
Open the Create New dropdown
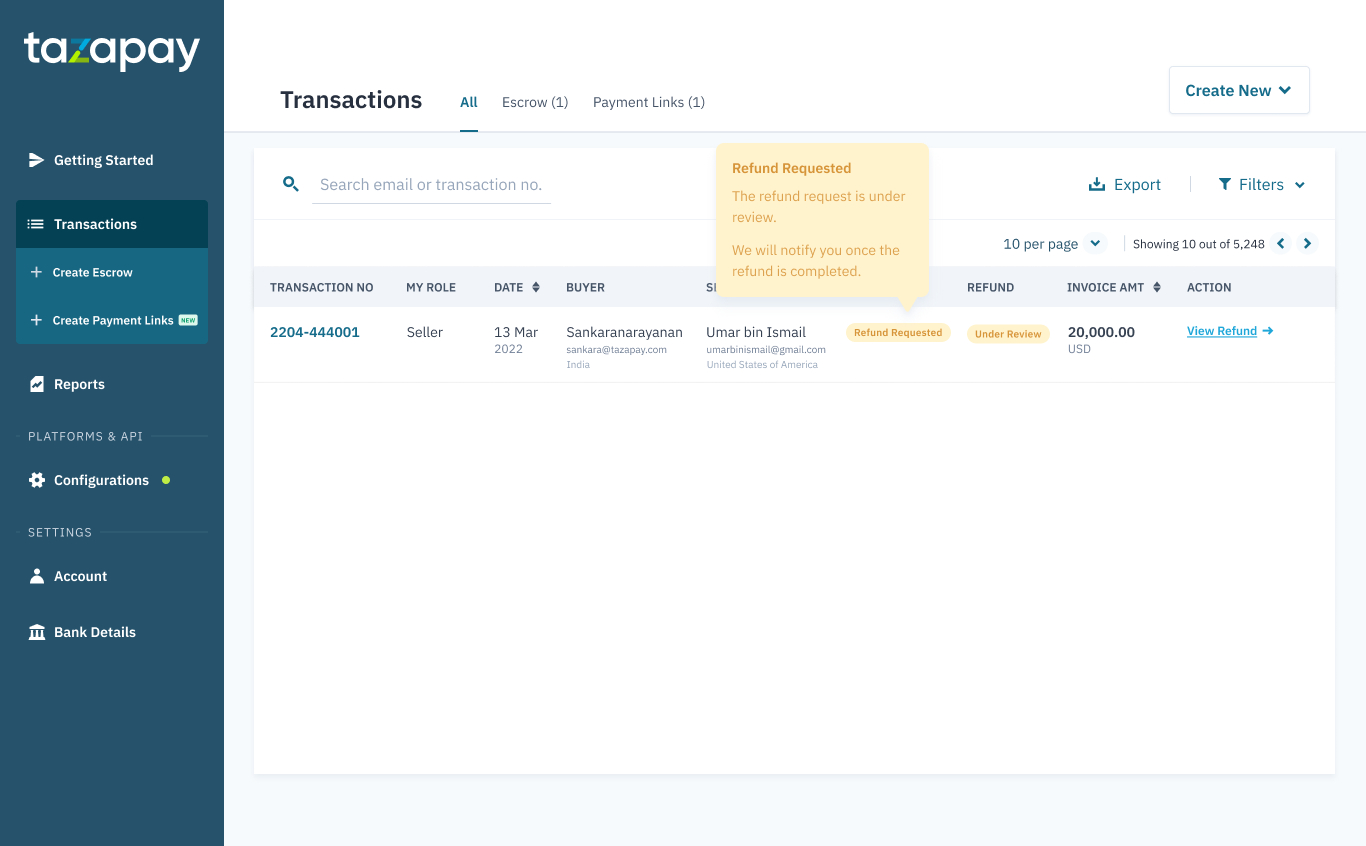coord(1239,90)
